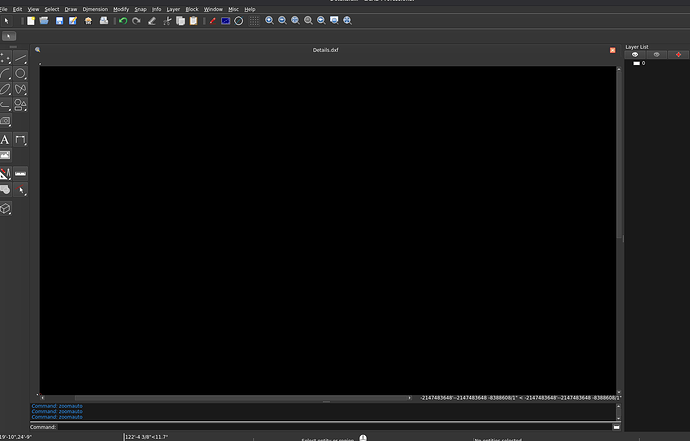The height and width of the screenshot is (441, 690).
Task: Toggle the grid display dotted icon
Action: (254, 21)
